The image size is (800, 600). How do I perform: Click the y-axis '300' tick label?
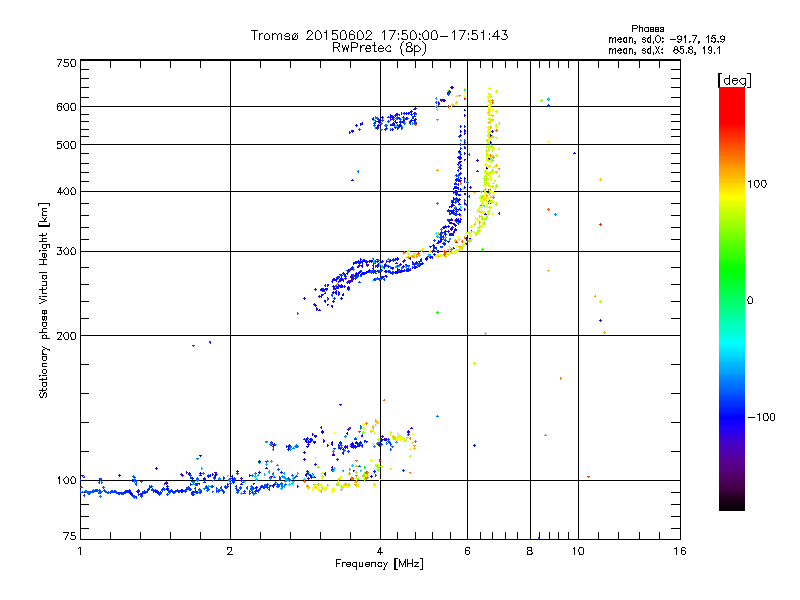click(x=66, y=252)
